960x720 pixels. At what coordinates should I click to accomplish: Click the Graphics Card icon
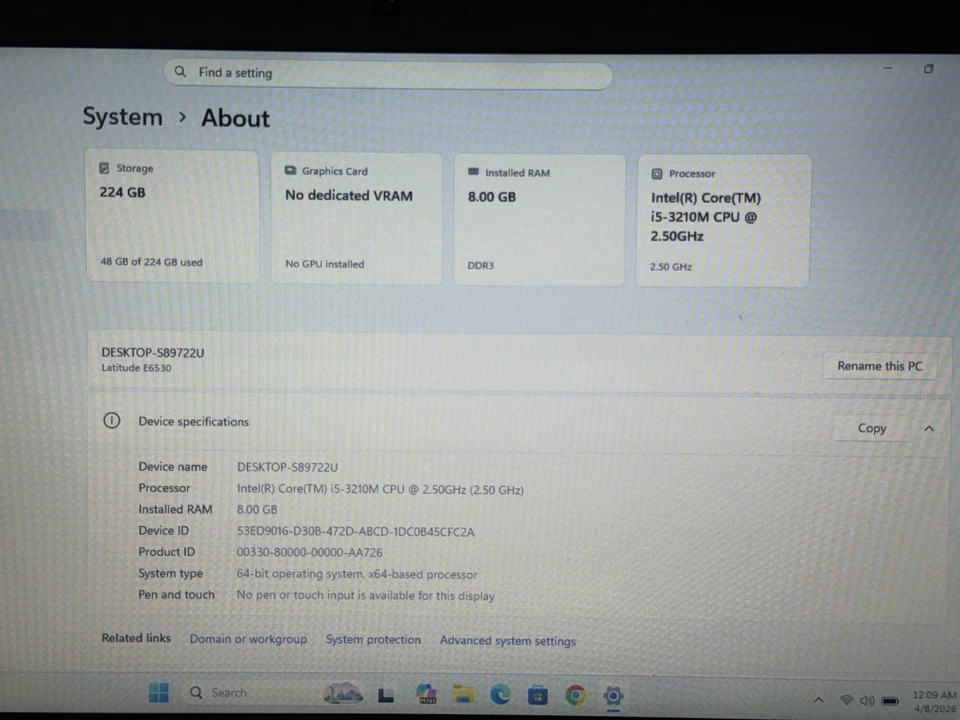290,170
